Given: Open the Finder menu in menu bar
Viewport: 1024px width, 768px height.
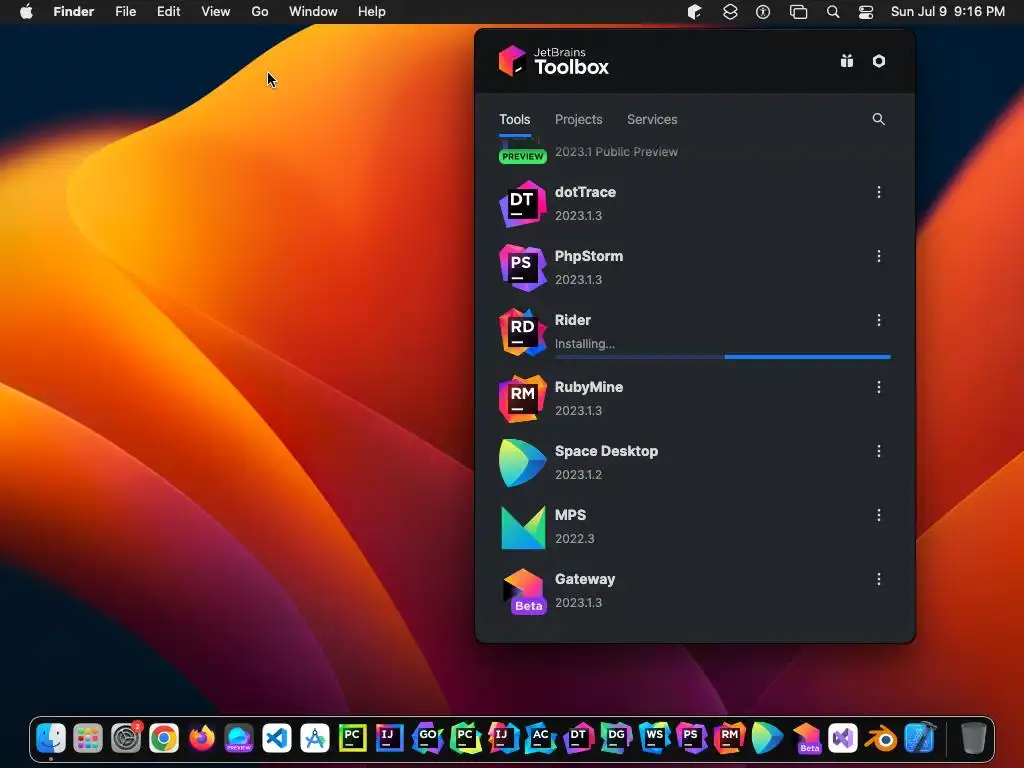Looking at the screenshot, I should (x=74, y=12).
